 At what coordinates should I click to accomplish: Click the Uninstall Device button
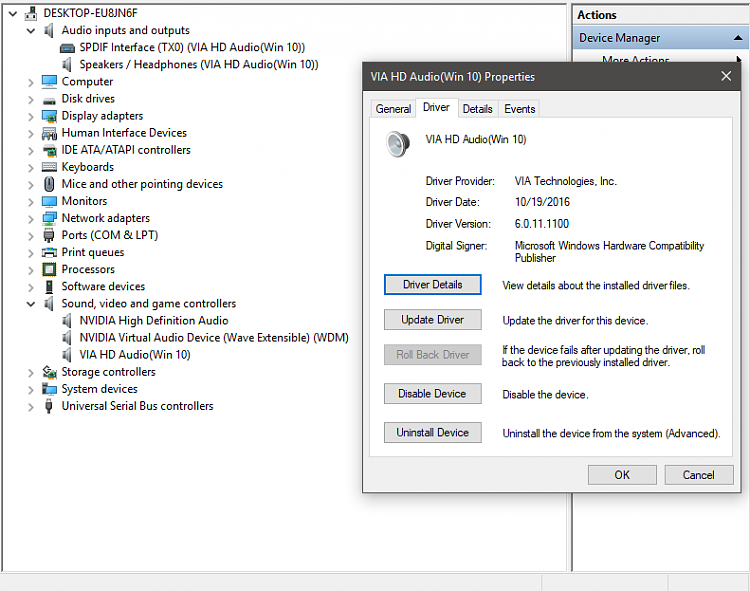pyautogui.click(x=432, y=432)
